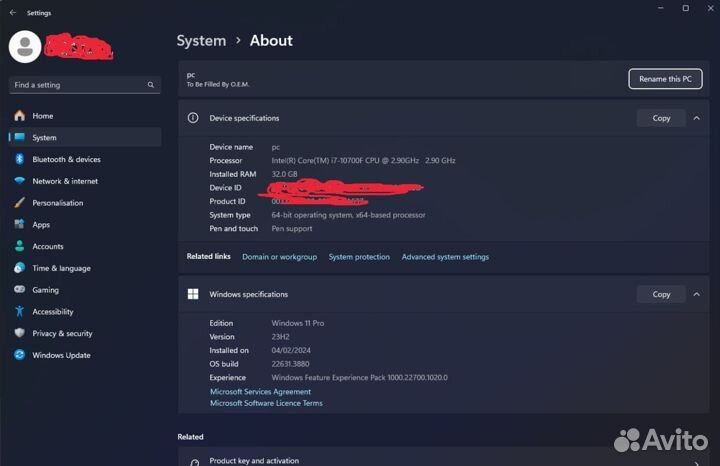This screenshot has height=466, width=720.
Task: Open Network & internet settings
Action: (85, 181)
